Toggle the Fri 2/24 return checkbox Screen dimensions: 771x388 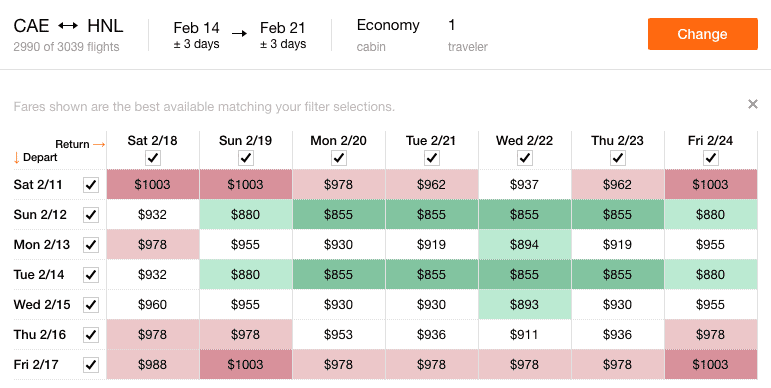(x=711, y=158)
